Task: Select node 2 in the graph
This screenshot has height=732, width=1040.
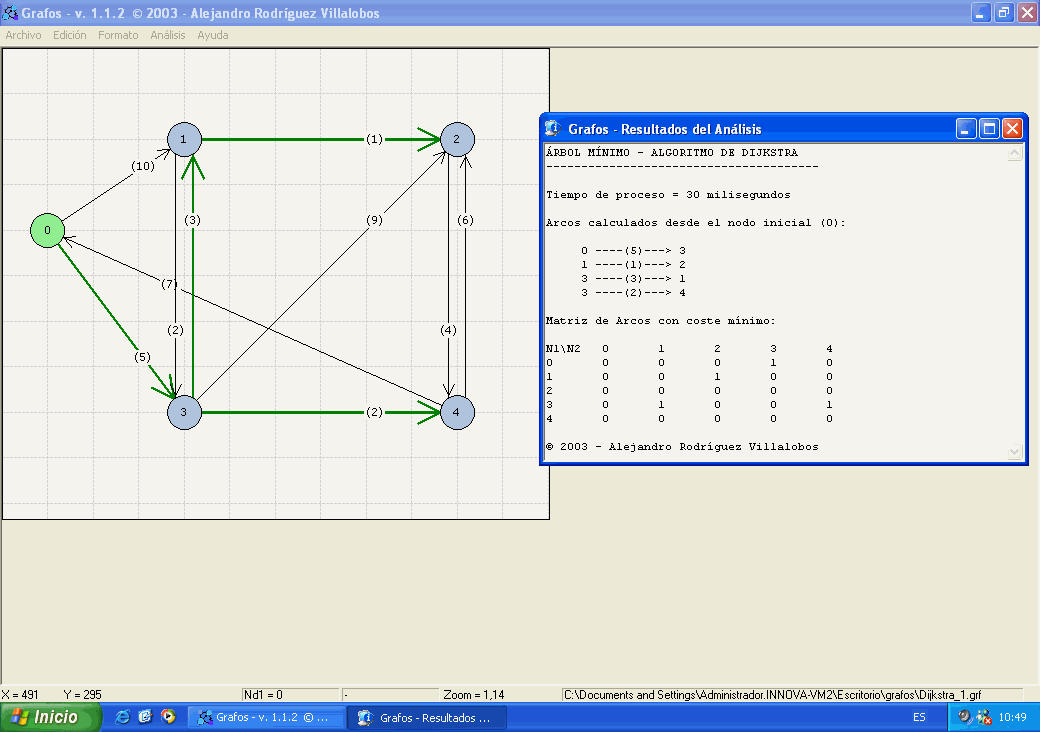Action: [x=457, y=139]
